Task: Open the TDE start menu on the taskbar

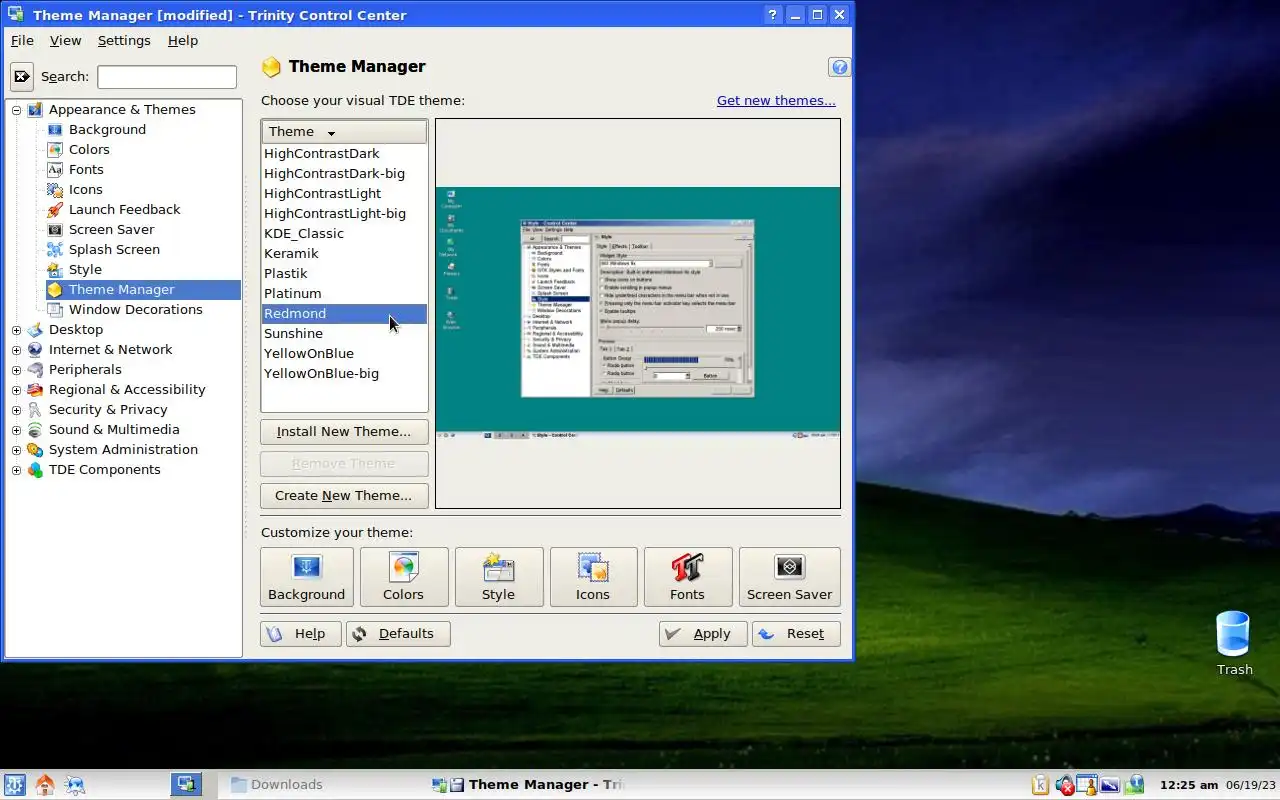Action: (x=15, y=785)
